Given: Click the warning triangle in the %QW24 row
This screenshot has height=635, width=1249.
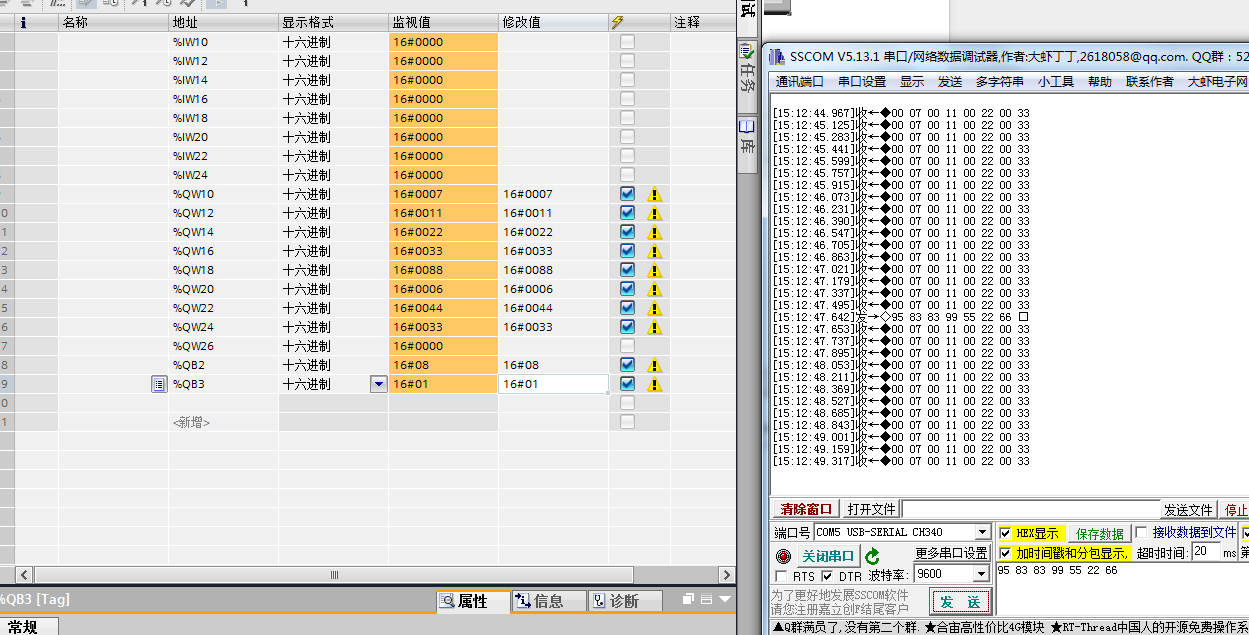Looking at the screenshot, I should coord(655,327).
